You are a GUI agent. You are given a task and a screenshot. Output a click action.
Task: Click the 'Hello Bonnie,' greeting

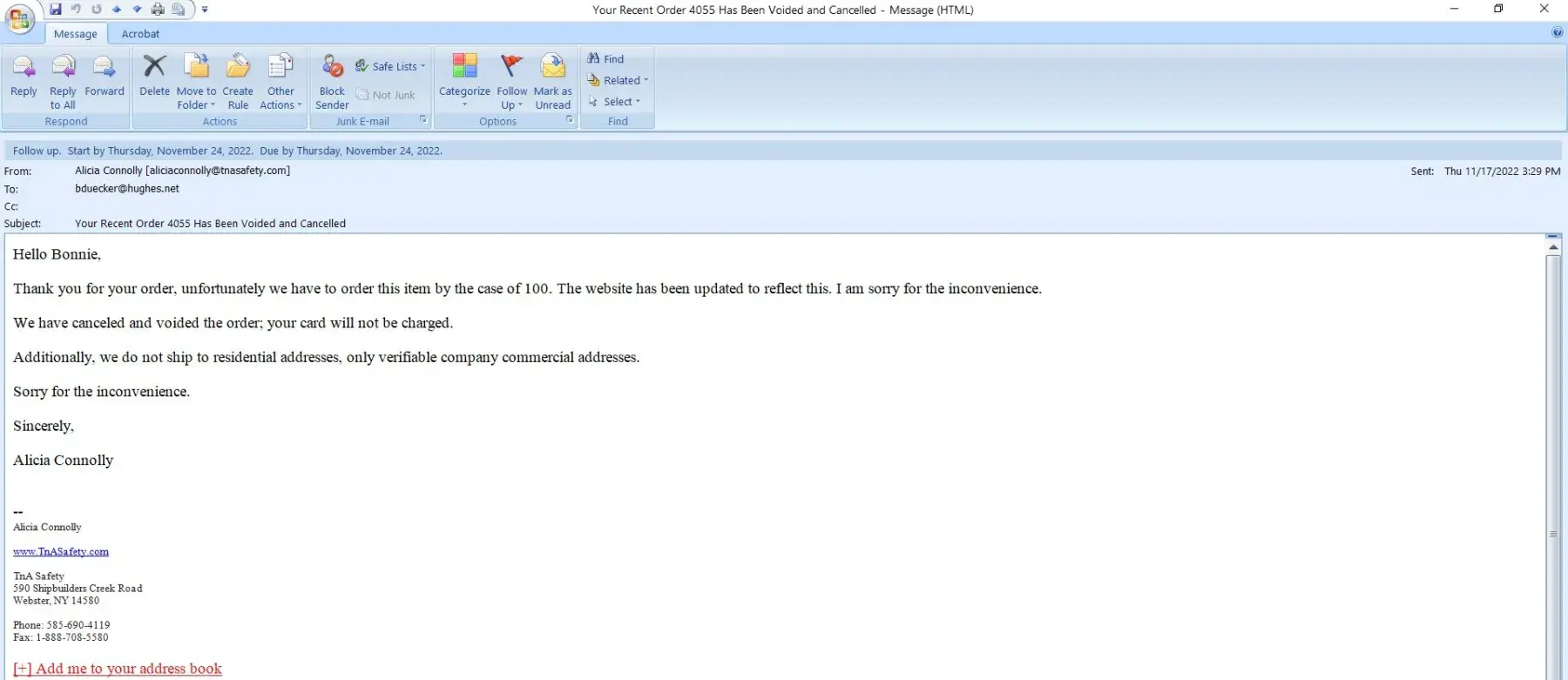tap(57, 254)
